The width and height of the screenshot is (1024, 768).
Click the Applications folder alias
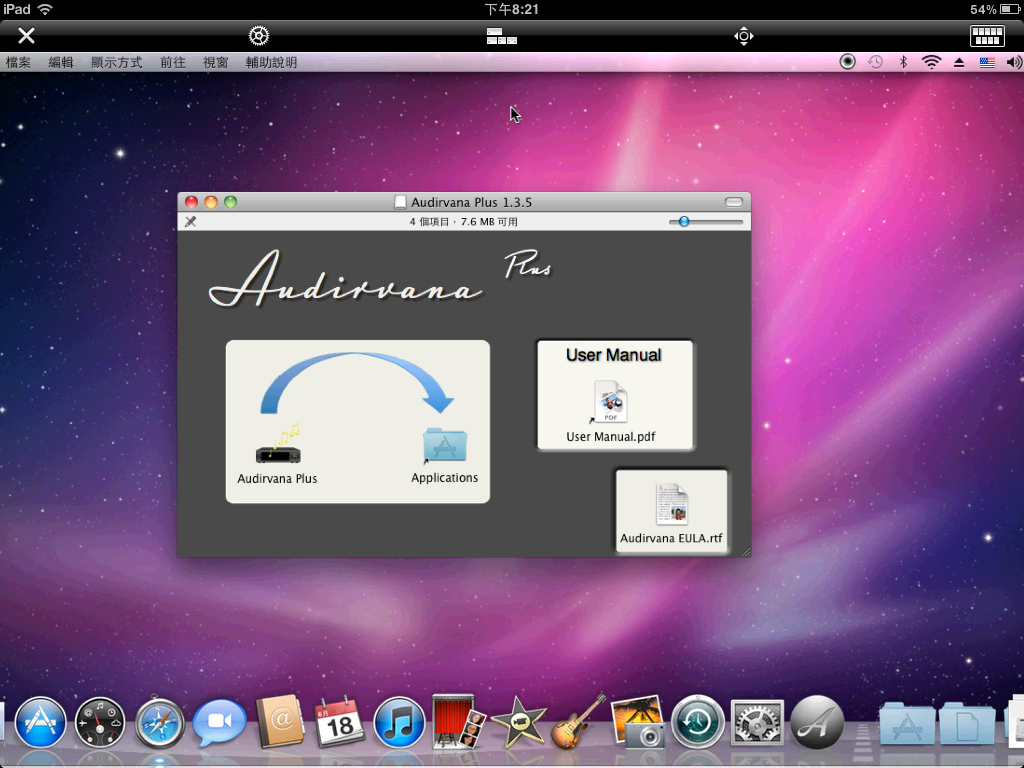445,446
